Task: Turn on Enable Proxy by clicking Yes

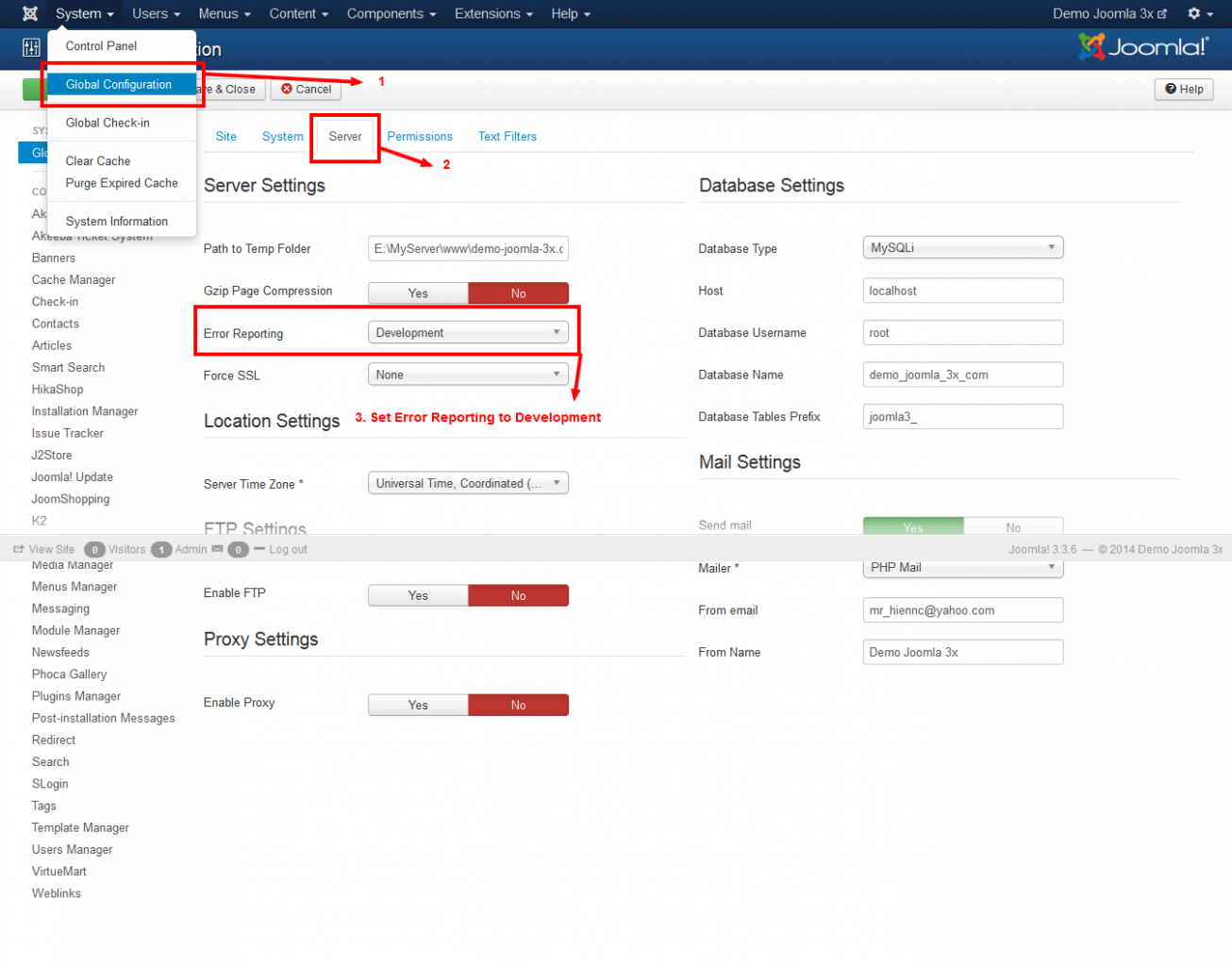Action: pyautogui.click(x=418, y=705)
